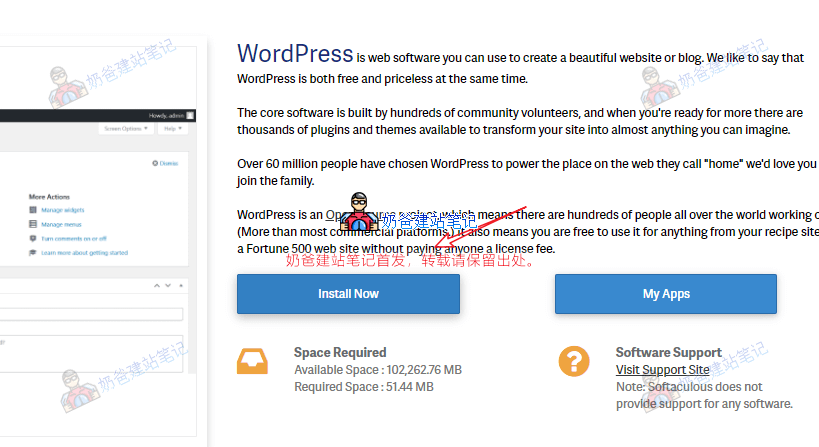The width and height of the screenshot is (819, 447).
Task: Click the Space Required inbox icon
Action: [252, 361]
